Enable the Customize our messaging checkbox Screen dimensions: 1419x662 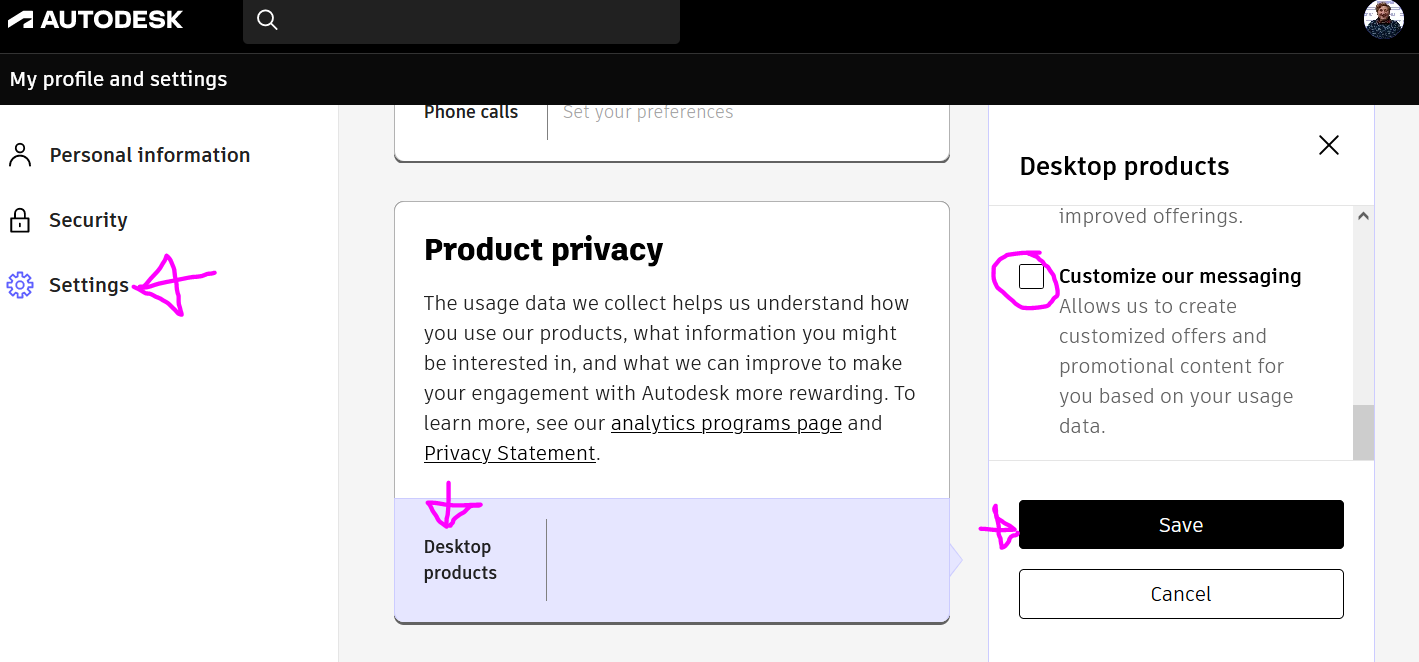[1029, 276]
